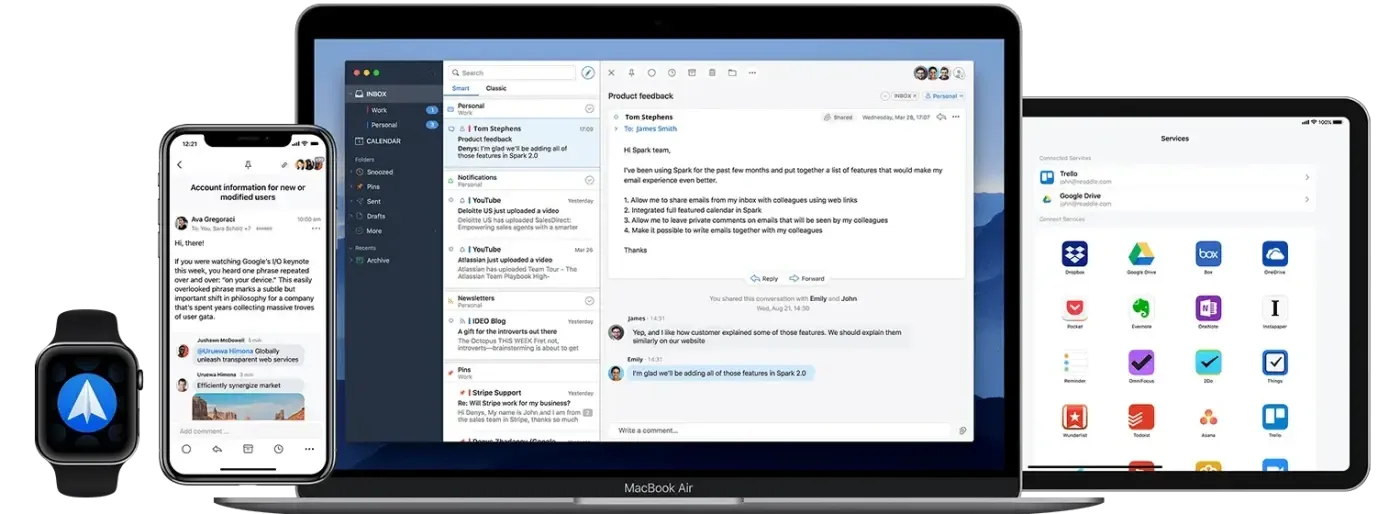Open Box service on the iPad
The width and height of the screenshot is (1400, 514).
(x=1208, y=254)
